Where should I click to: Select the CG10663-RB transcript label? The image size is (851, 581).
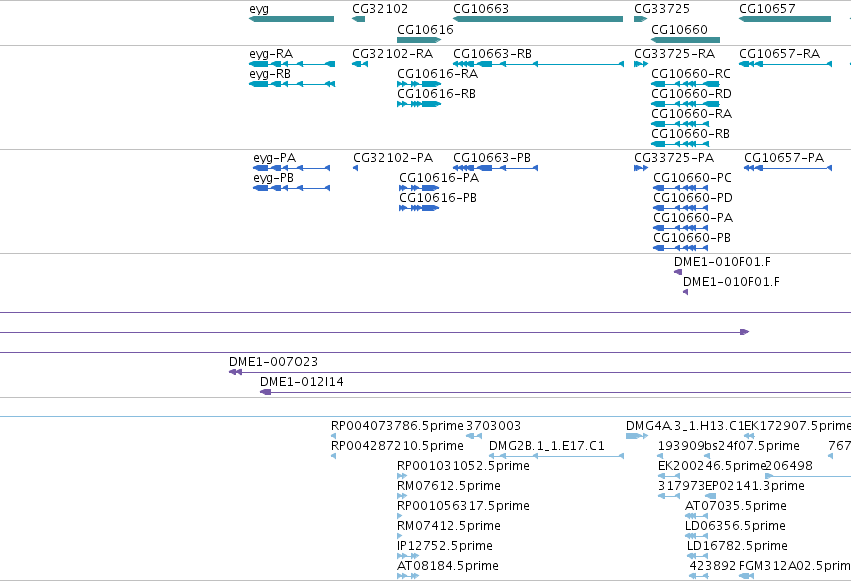click(492, 54)
